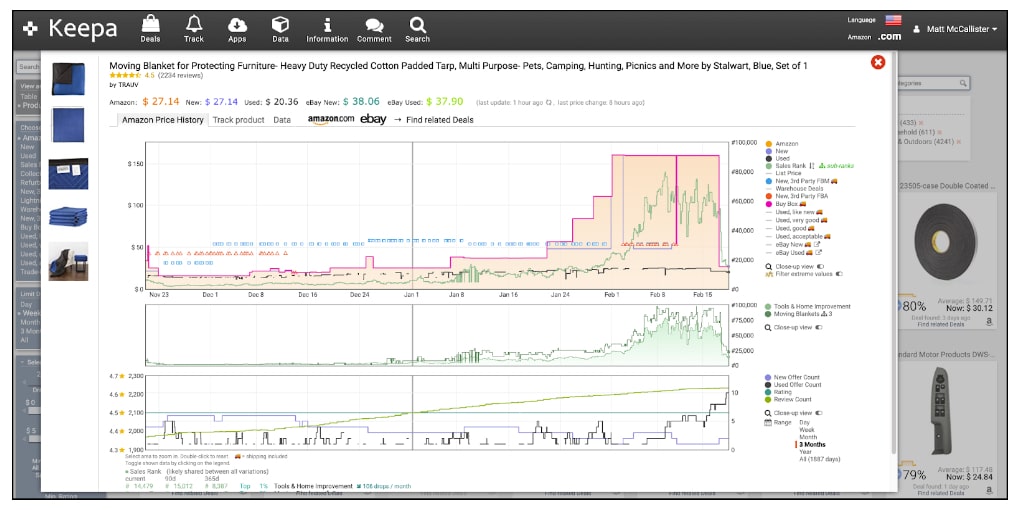Toggle New Offer Count legend entry

792,377
